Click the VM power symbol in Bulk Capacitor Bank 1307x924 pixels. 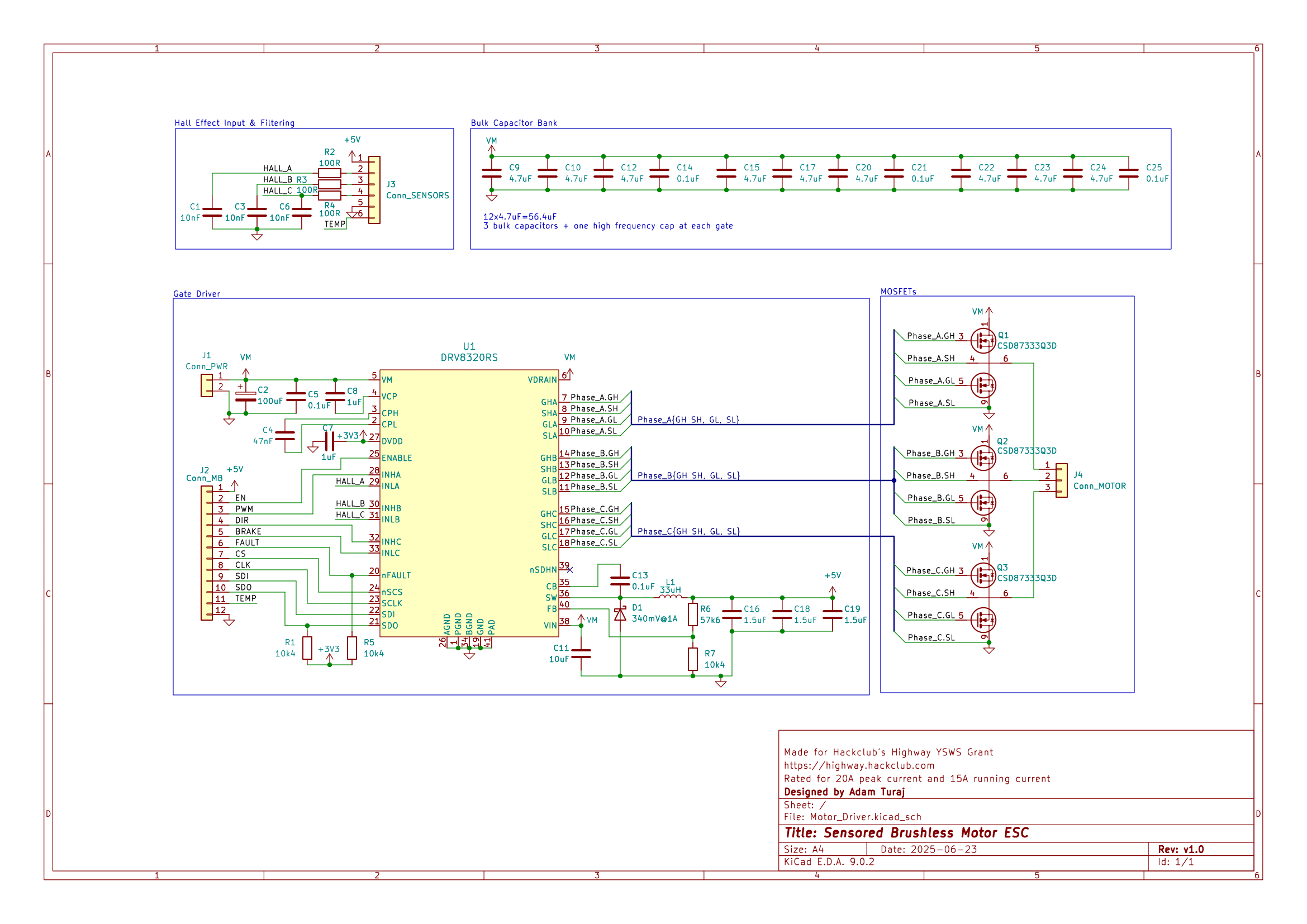point(492,146)
